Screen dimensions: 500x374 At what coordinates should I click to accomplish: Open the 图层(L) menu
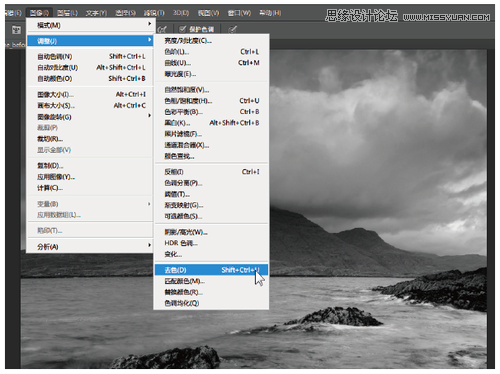(x=67, y=13)
